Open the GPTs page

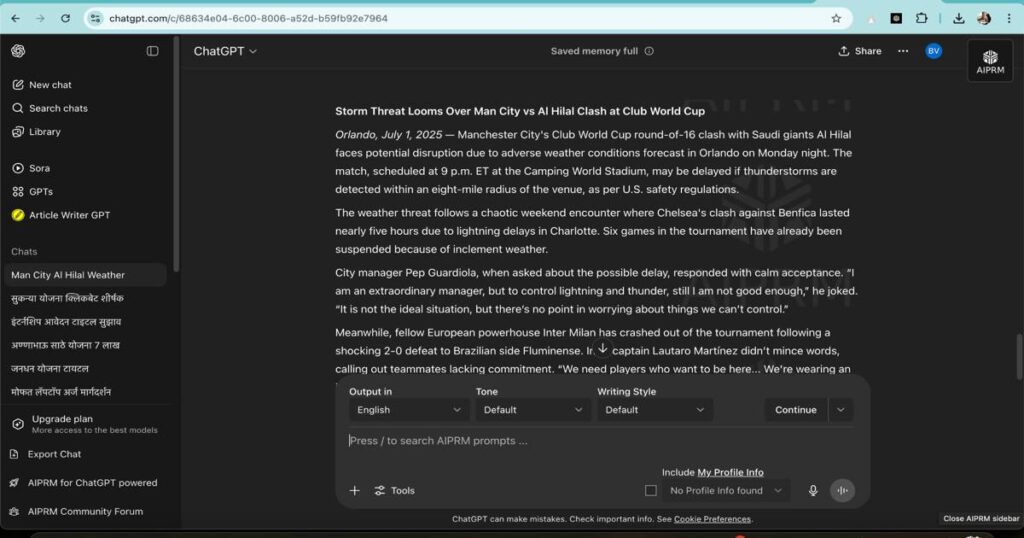32,192
